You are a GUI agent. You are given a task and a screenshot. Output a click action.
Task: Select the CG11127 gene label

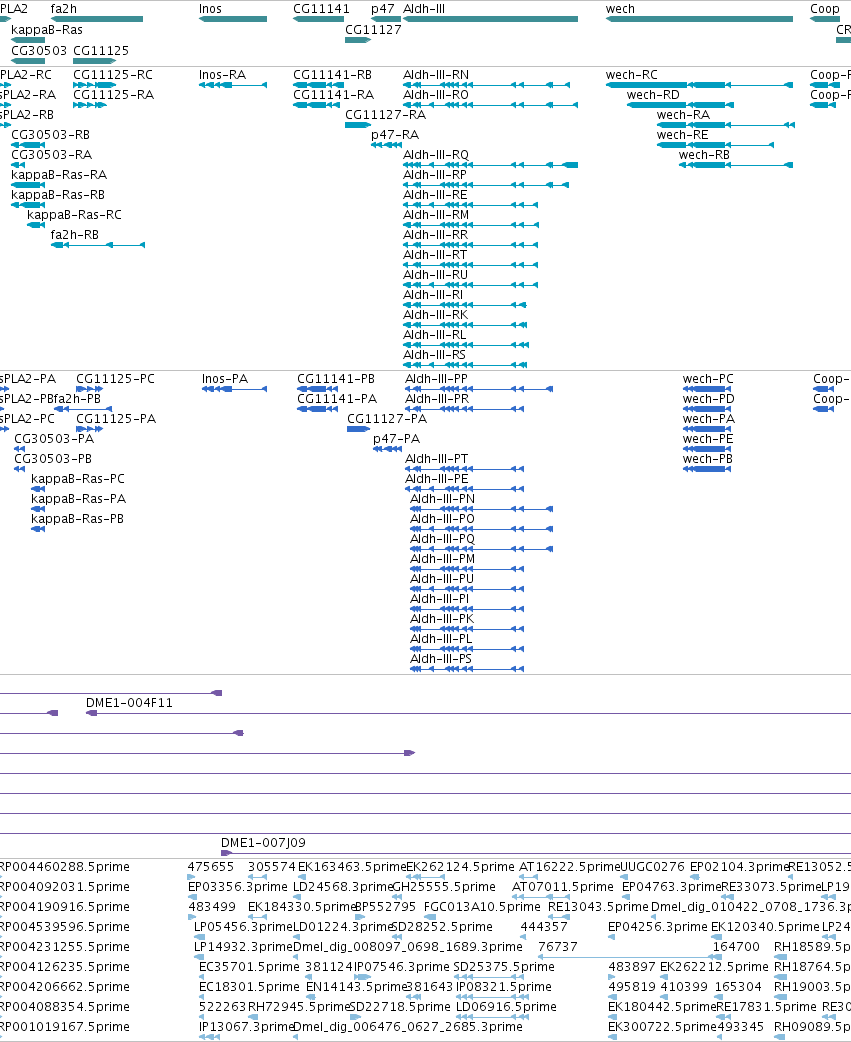coord(373,30)
